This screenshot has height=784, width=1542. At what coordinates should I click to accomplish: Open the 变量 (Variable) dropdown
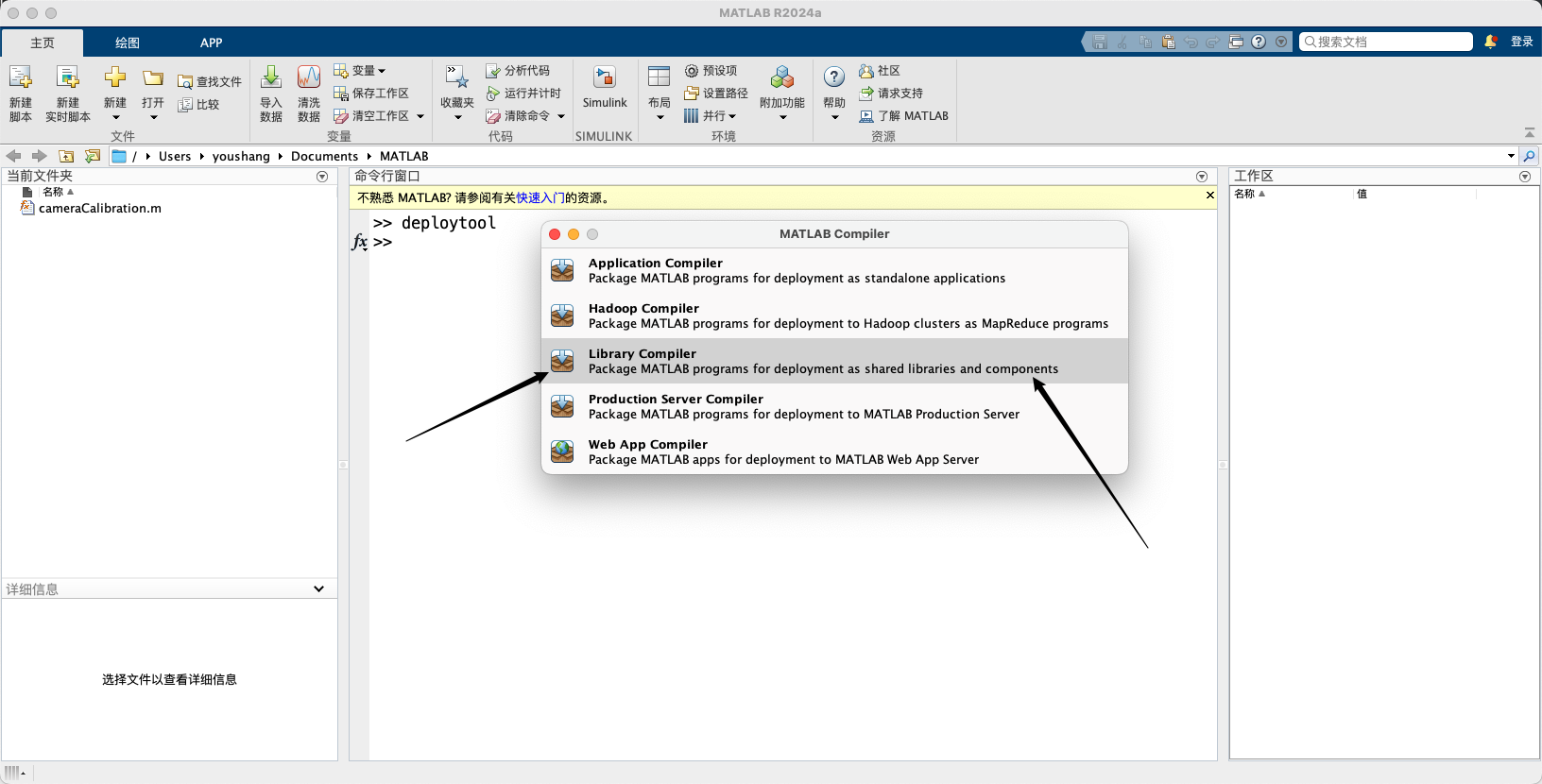(360, 71)
